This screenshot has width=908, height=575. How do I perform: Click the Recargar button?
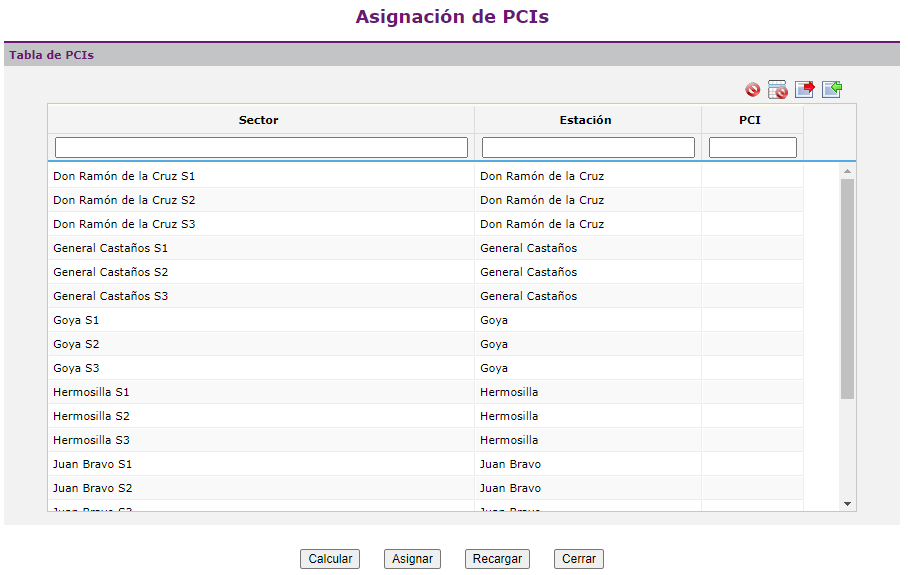coord(497,559)
